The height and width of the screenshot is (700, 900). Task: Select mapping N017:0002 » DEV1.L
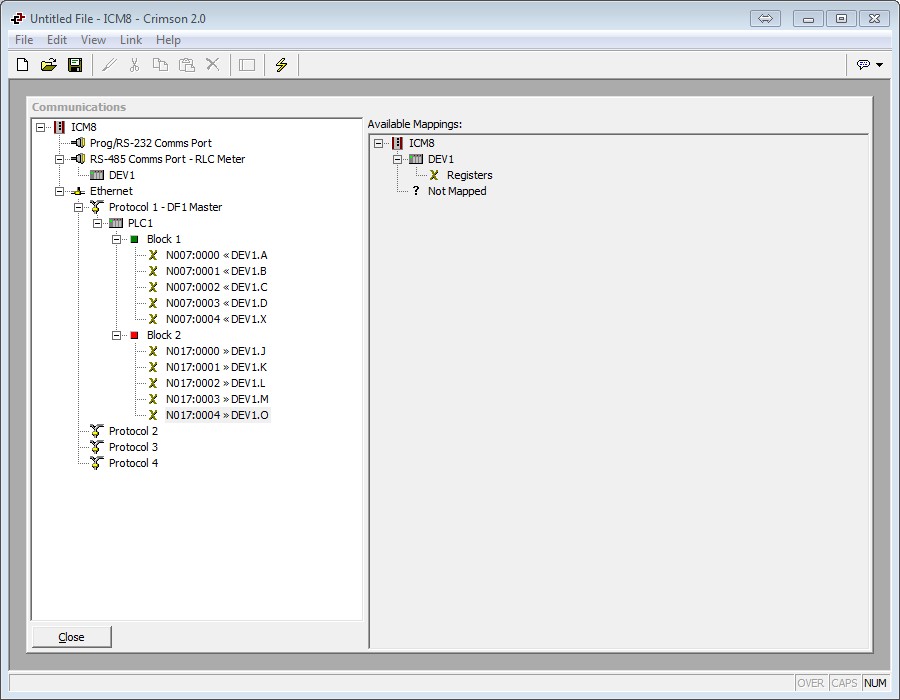215,383
